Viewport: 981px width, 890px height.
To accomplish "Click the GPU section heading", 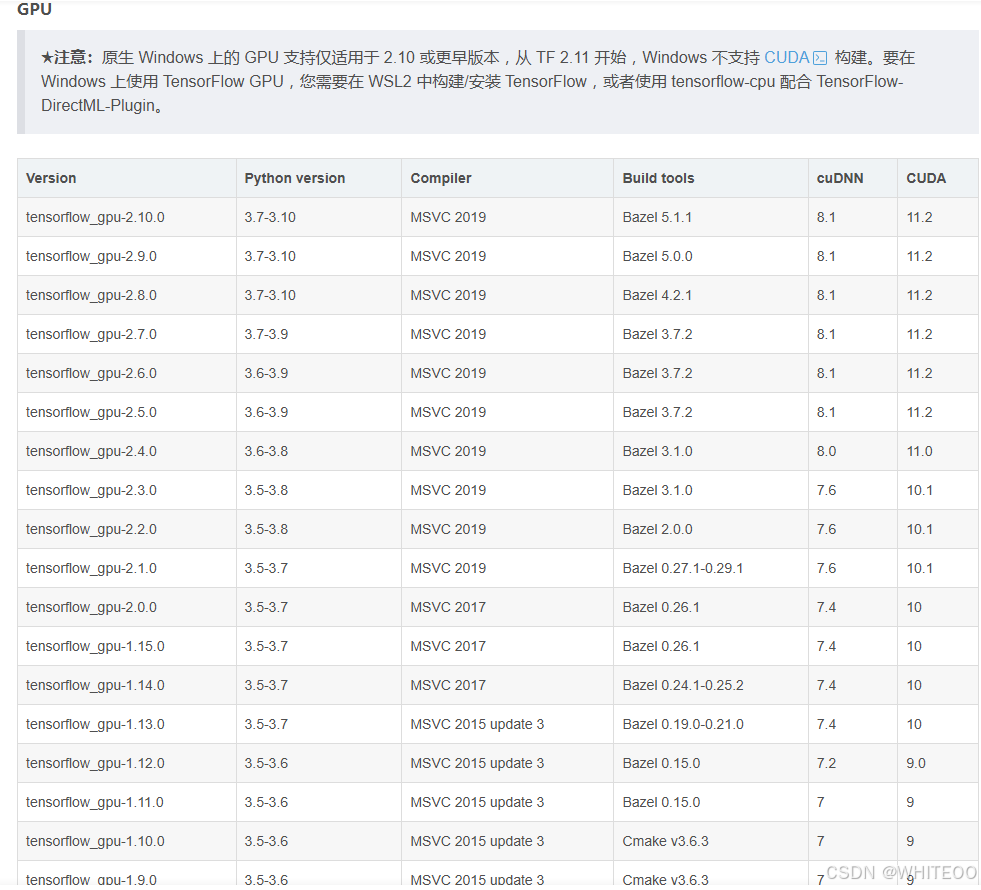I will 34,9.
